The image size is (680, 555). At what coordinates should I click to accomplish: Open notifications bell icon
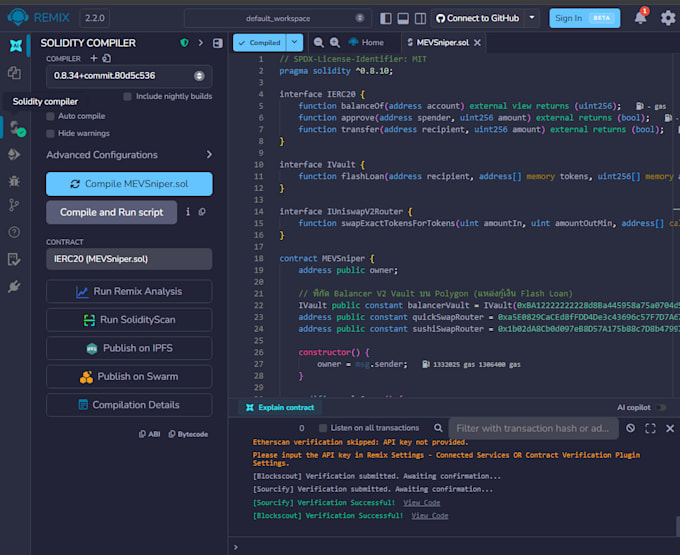[x=641, y=17]
